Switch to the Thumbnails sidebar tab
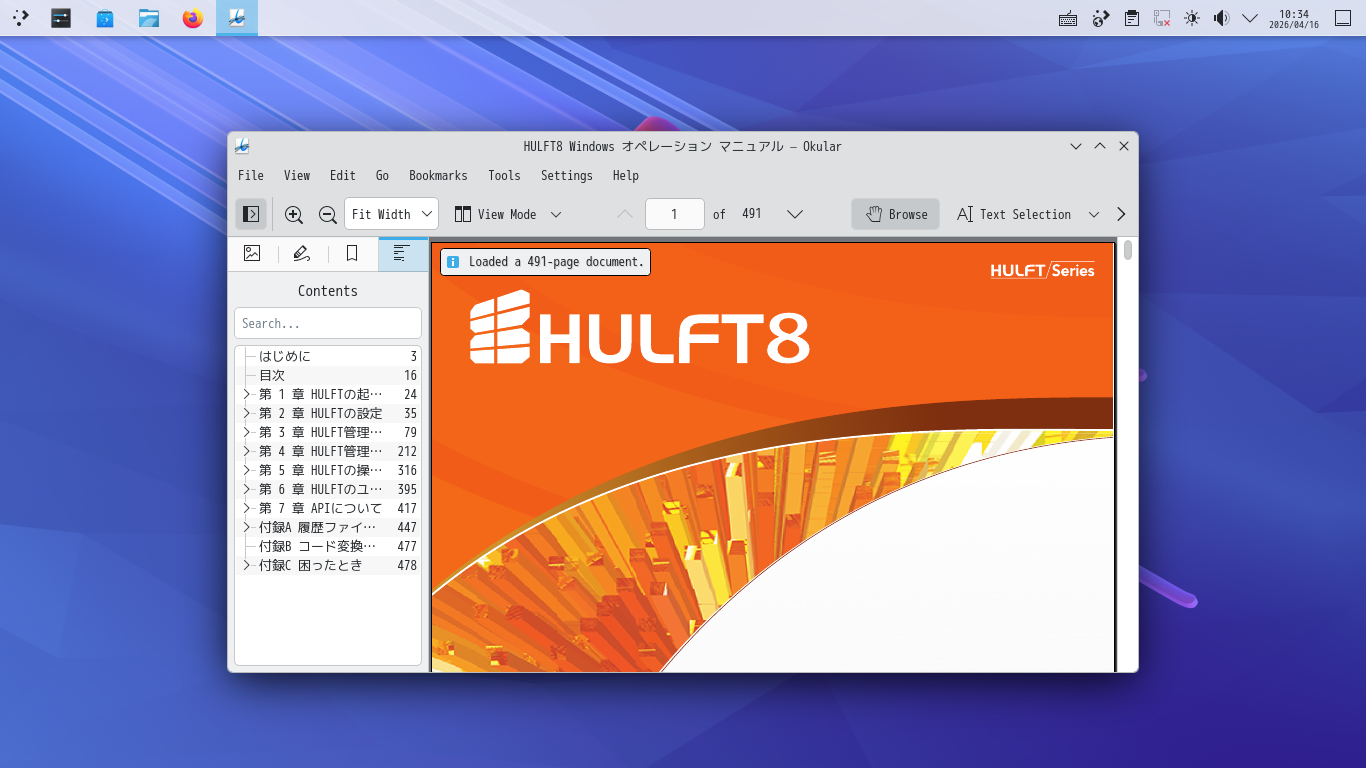This screenshot has height=768, width=1366. [x=252, y=254]
